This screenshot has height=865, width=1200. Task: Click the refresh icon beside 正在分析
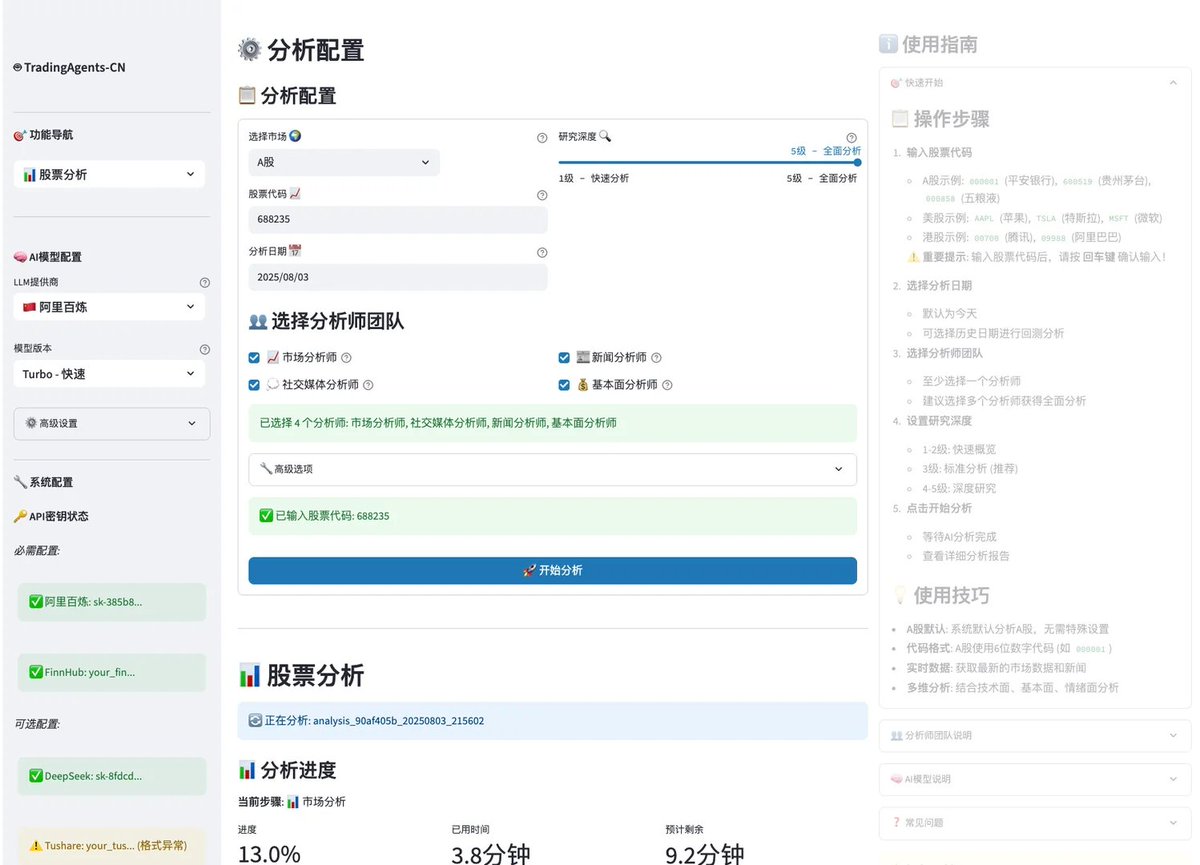(254, 720)
